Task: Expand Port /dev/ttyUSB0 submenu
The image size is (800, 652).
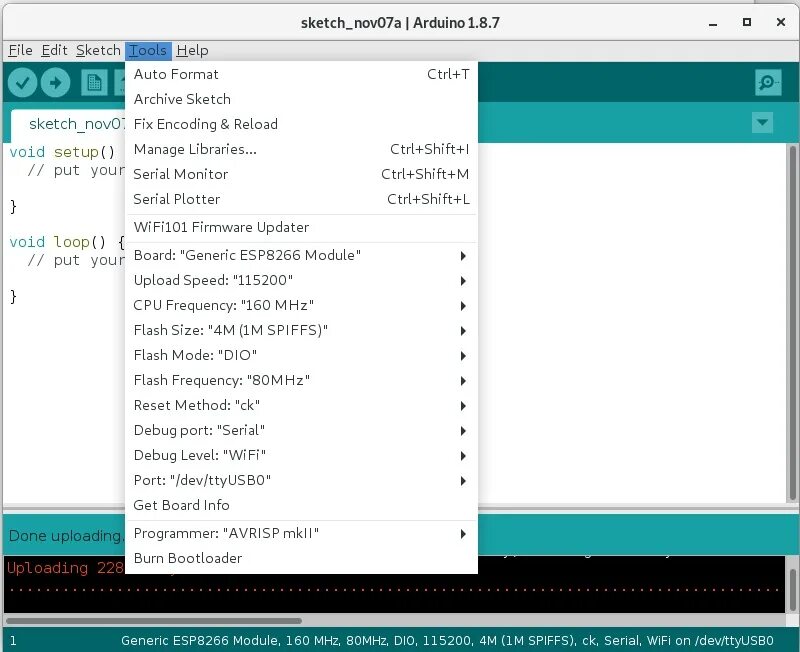Action: (301, 481)
